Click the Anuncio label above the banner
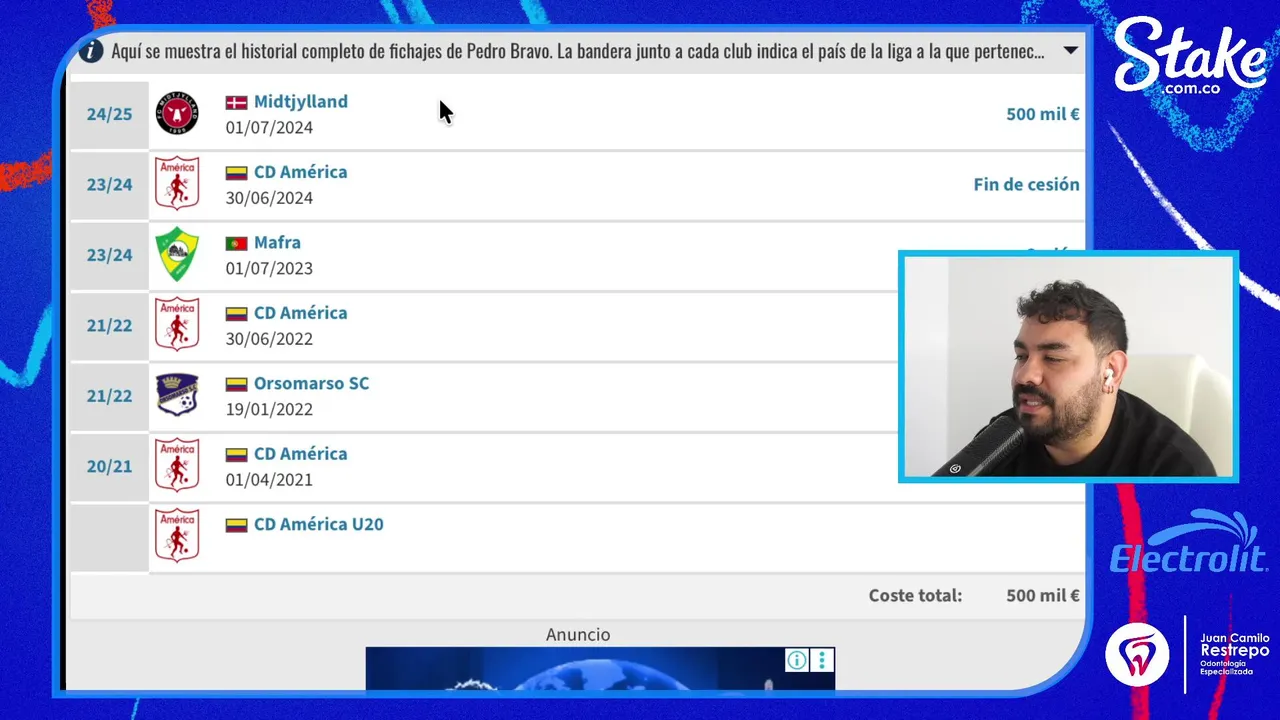Screen dimensions: 1280x720 tap(578, 635)
